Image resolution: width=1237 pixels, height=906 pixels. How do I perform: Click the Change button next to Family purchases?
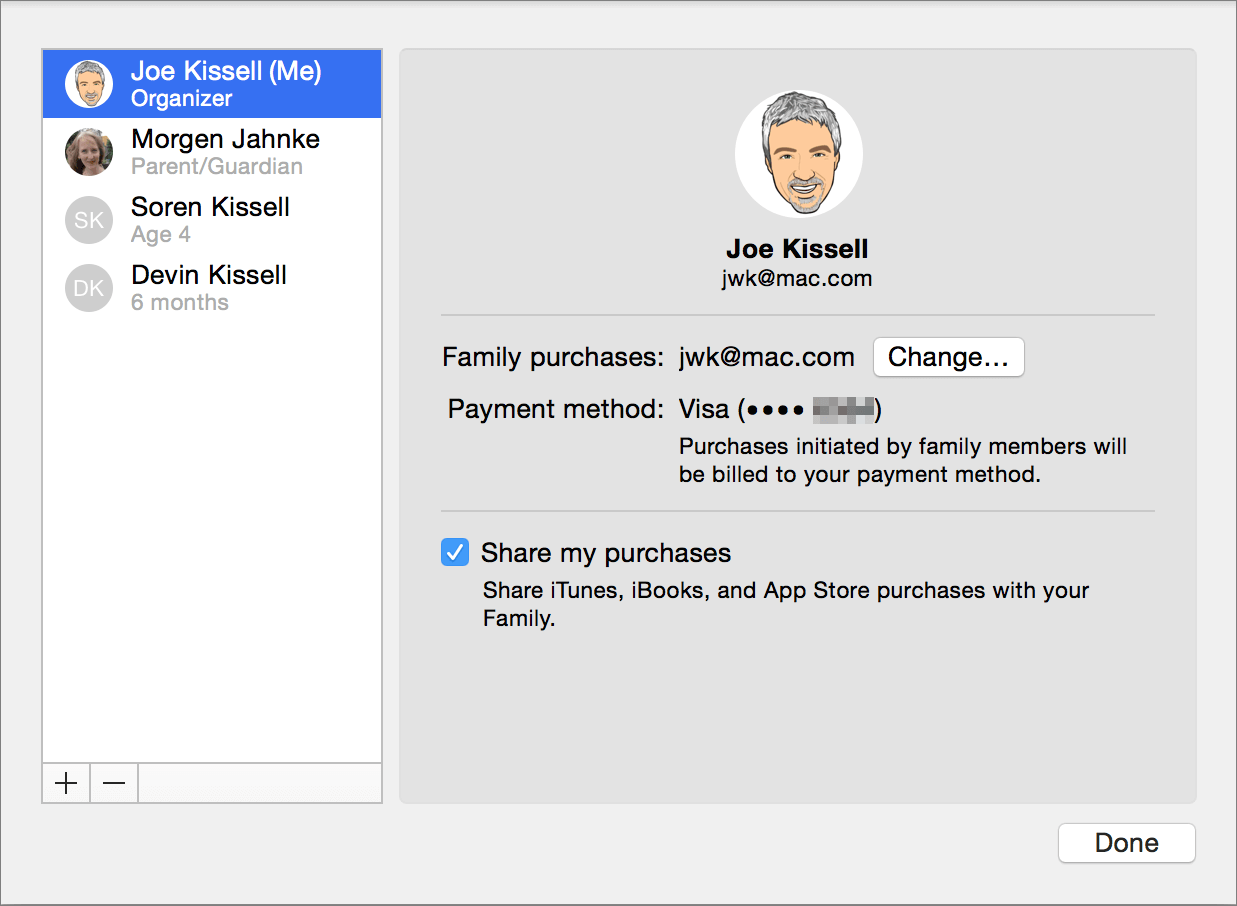[x=948, y=357]
